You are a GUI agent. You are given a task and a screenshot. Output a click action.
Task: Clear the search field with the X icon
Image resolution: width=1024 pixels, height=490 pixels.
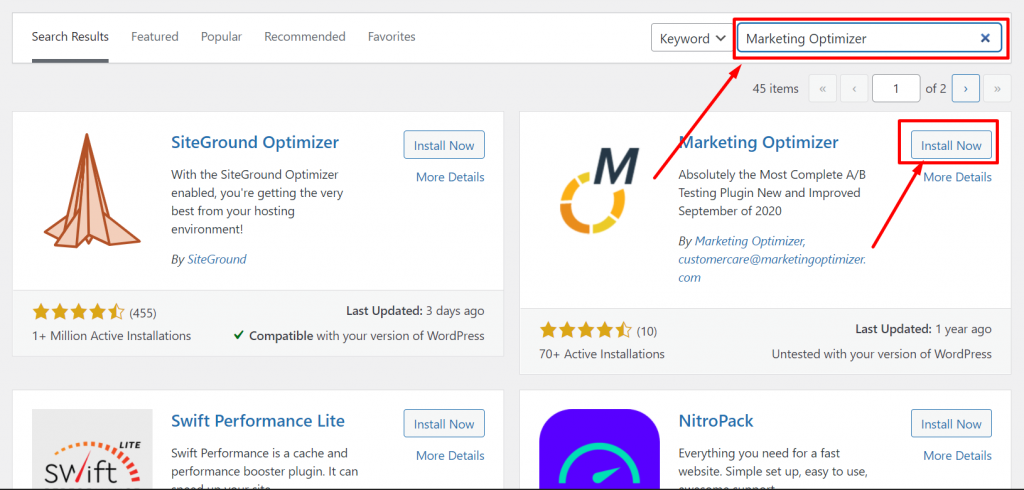tap(985, 39)
